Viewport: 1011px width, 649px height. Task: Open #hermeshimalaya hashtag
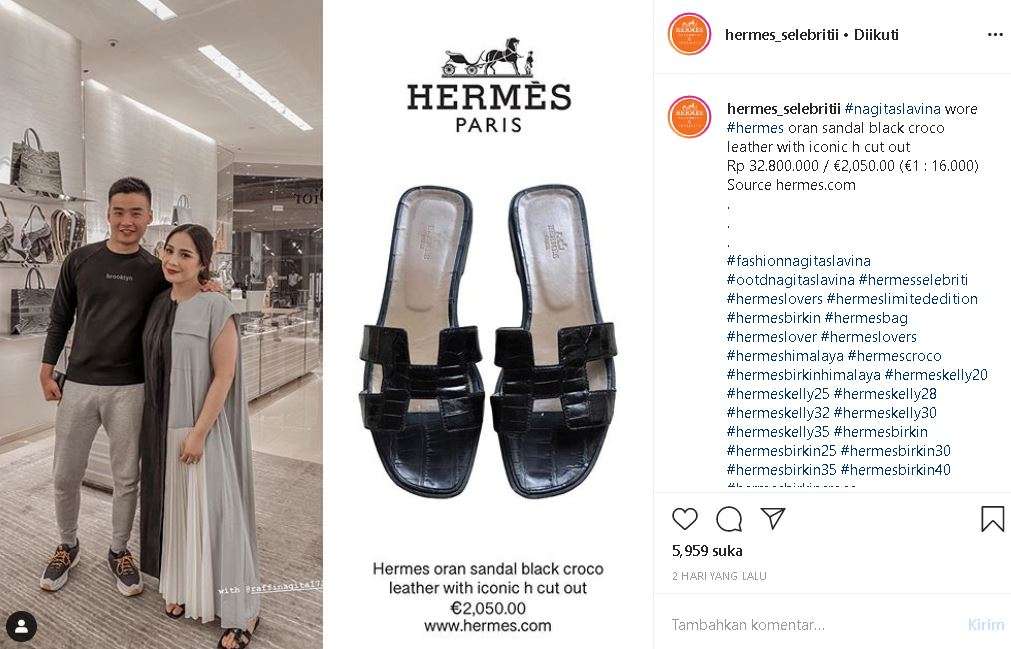point(785,356)
